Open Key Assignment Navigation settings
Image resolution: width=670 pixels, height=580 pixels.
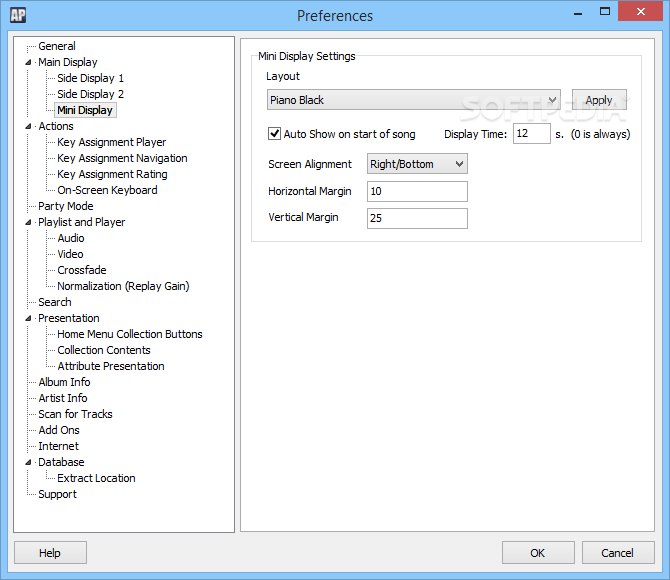tap(122, 158)
